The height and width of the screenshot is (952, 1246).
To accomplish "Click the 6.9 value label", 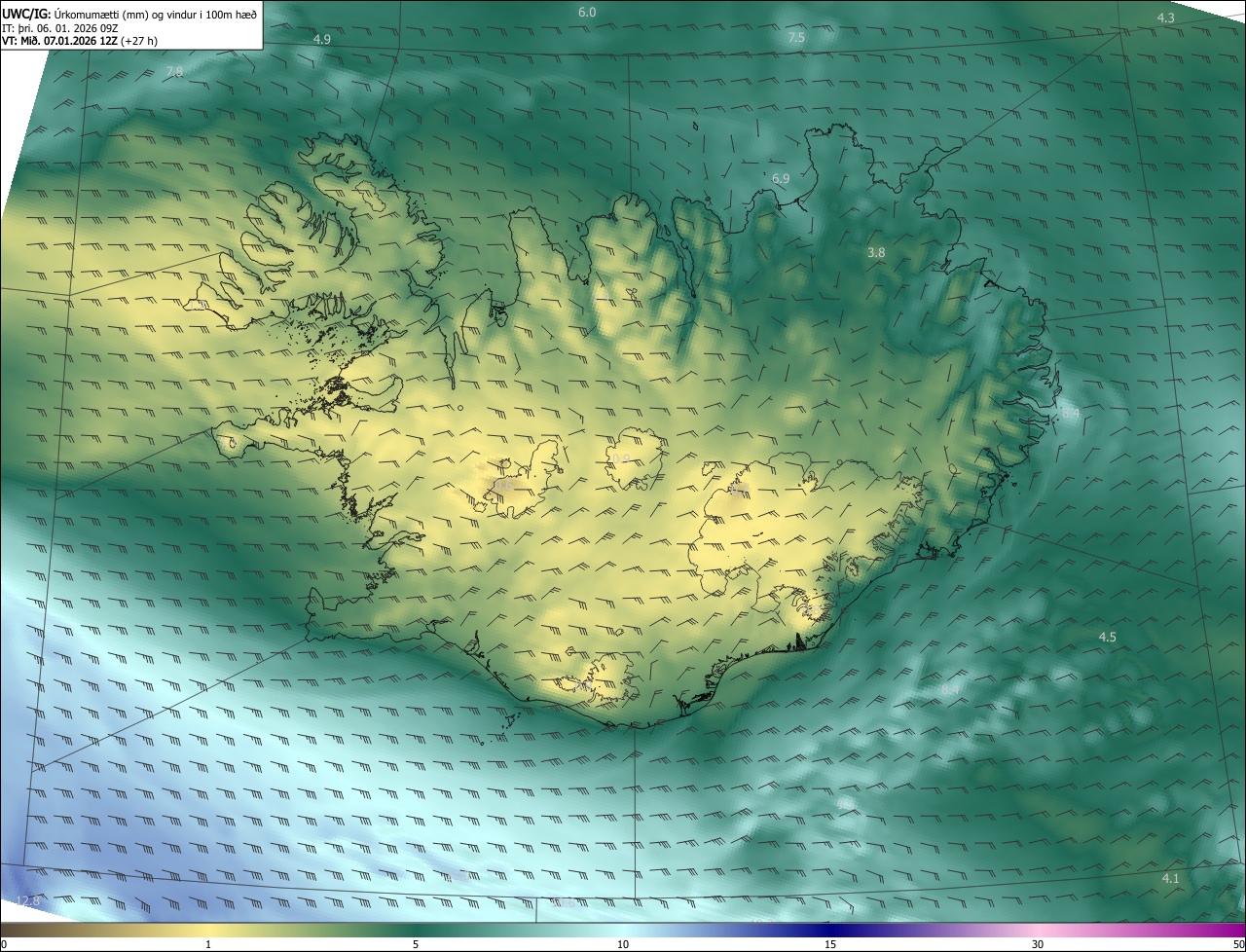I will pos(781,179).
